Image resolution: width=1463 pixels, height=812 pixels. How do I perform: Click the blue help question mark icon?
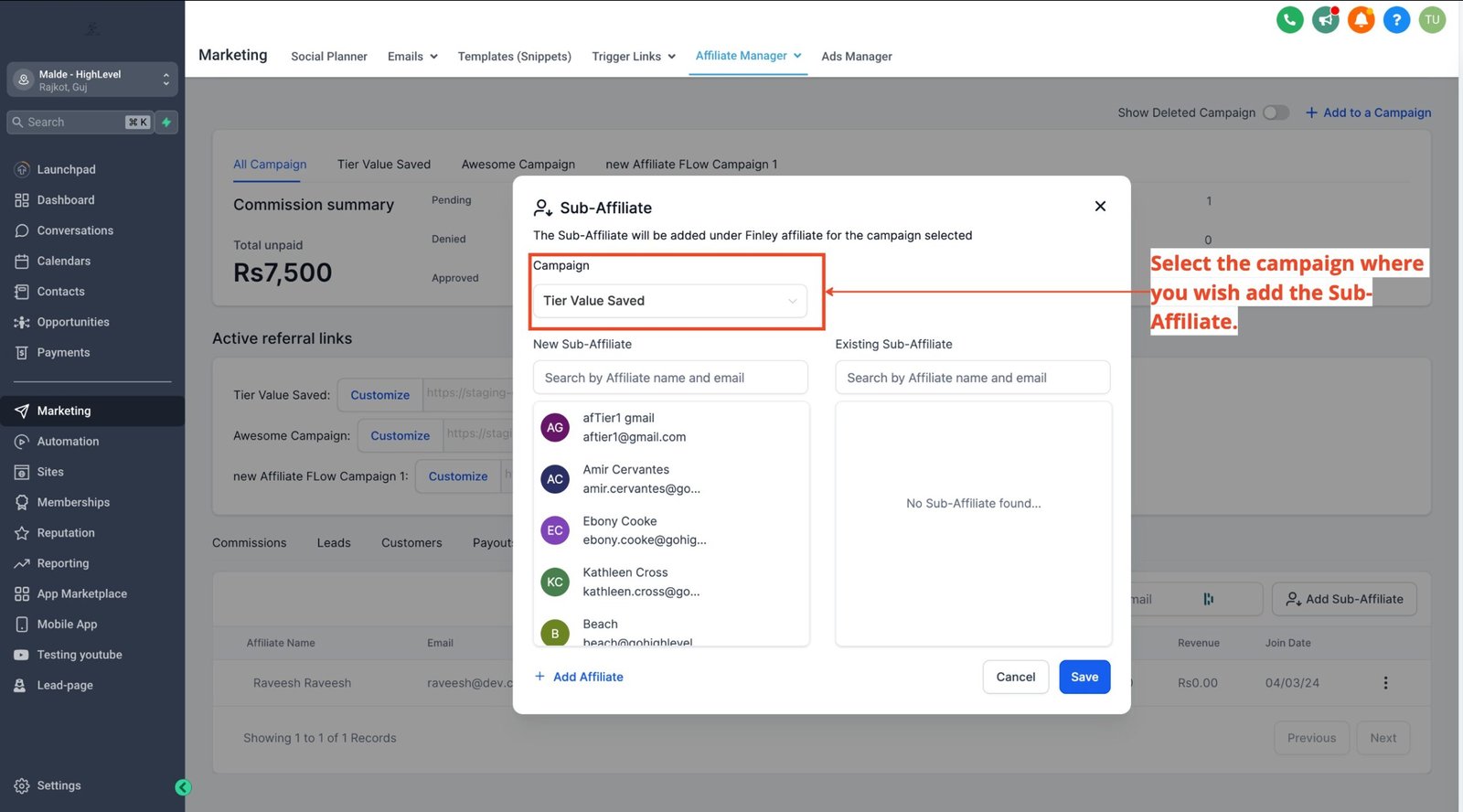1396,19
